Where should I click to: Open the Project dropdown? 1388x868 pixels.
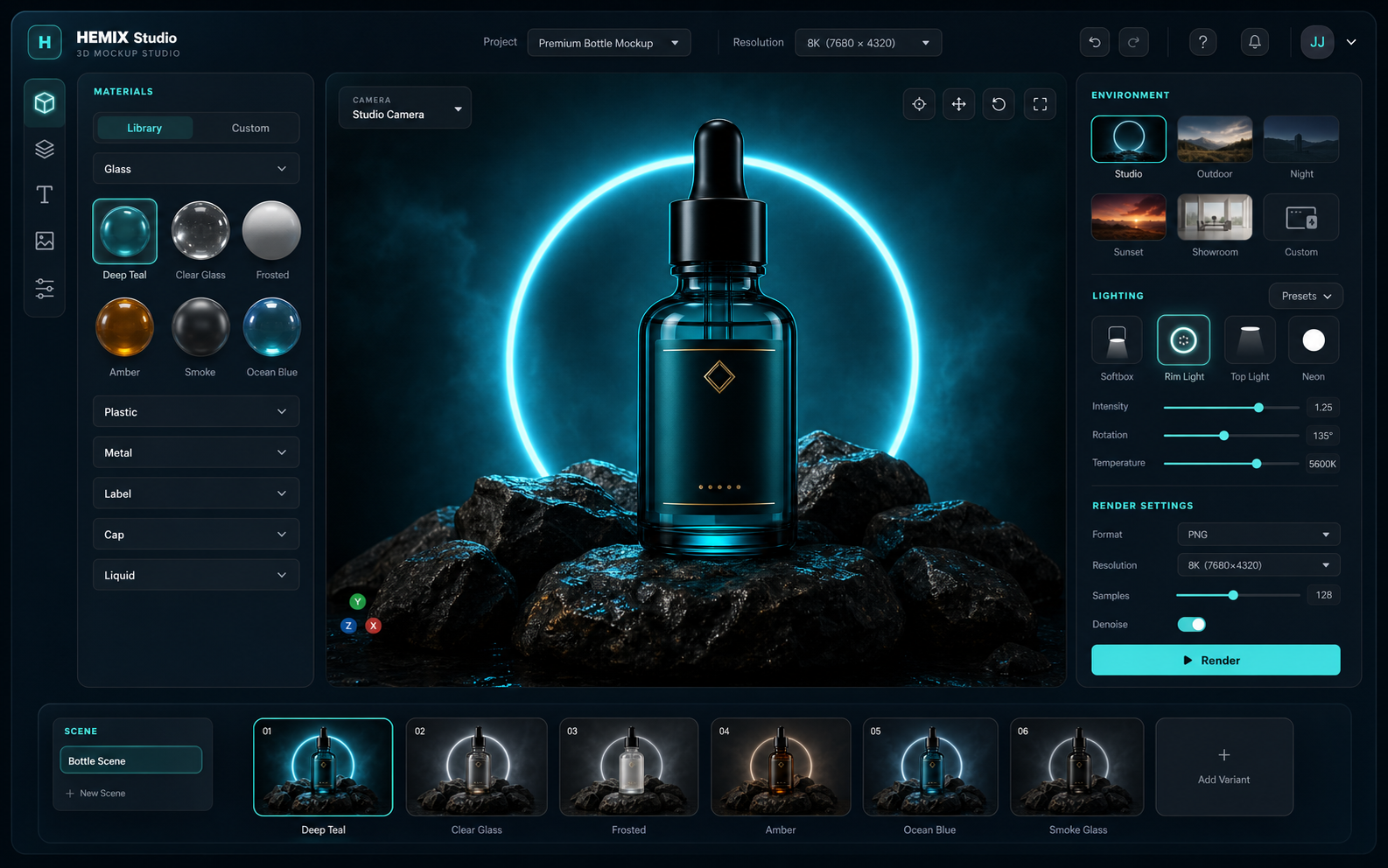click(x=609, y=43)
